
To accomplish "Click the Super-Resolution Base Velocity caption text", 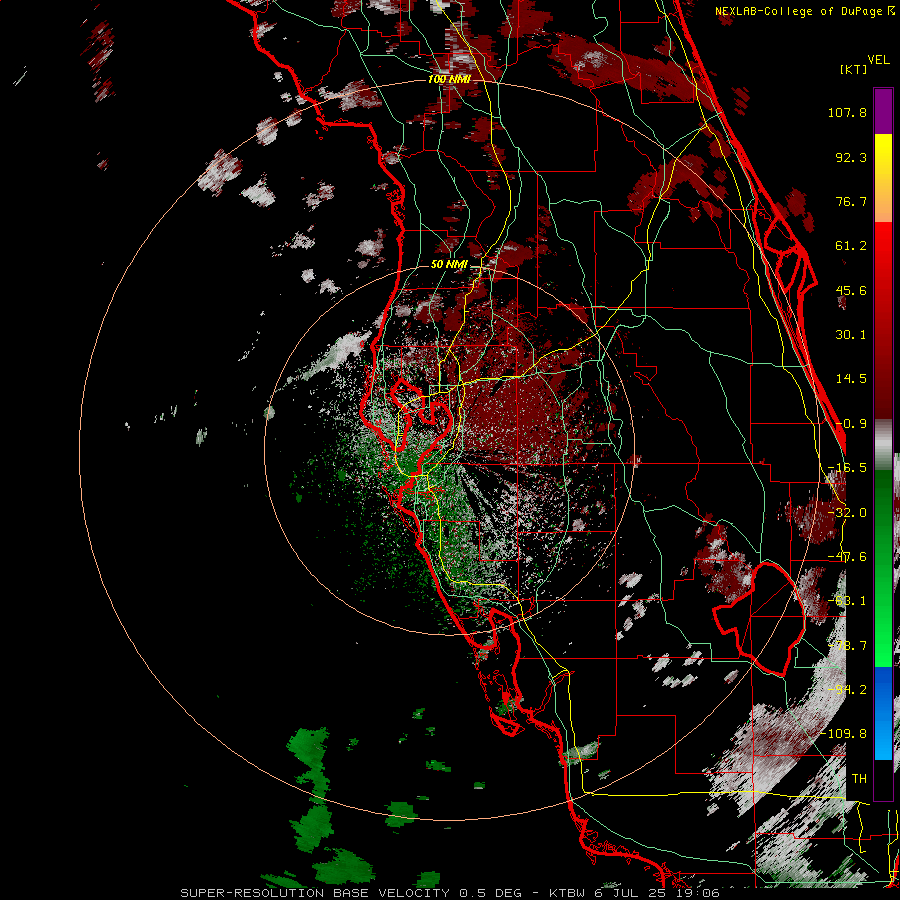I will 449,893.
